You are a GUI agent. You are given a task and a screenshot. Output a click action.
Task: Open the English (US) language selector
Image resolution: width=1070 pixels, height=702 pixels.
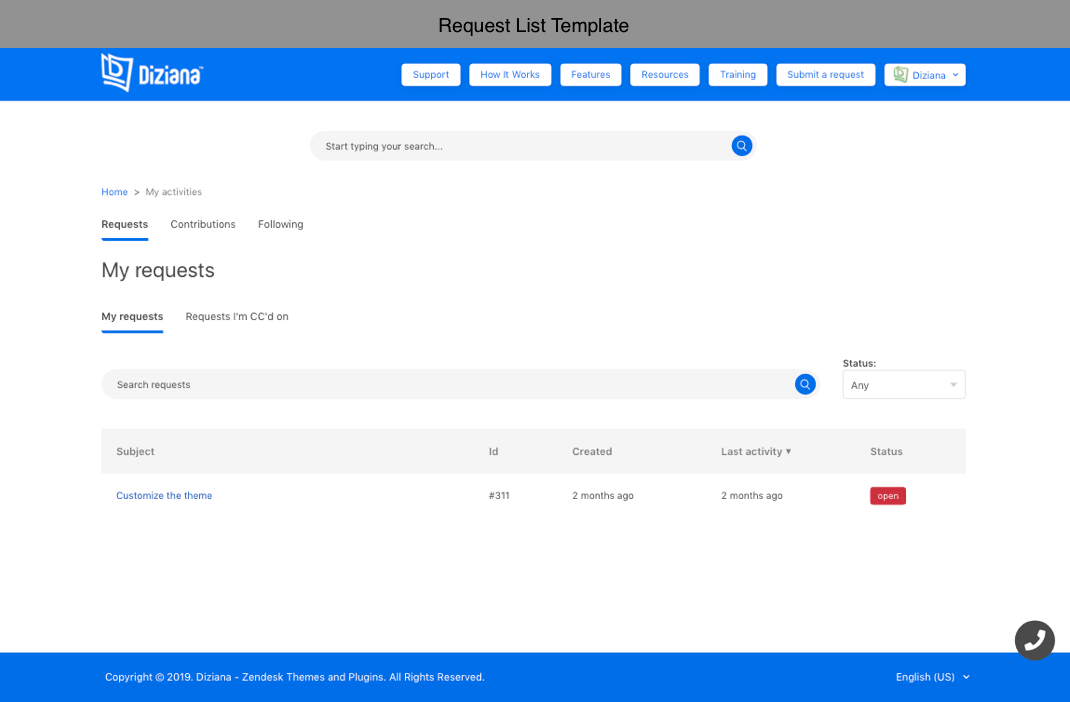(932, 677)
